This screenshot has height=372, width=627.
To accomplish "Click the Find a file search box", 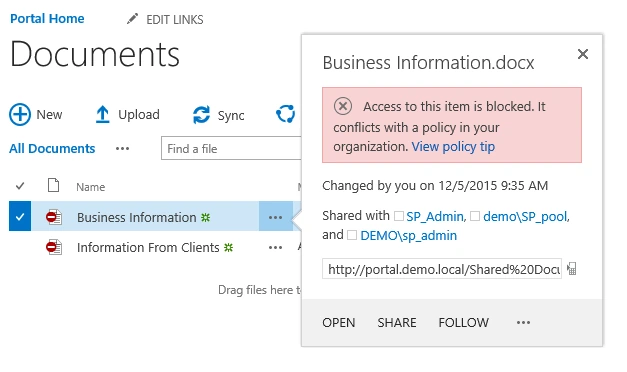I will (232, 148).
